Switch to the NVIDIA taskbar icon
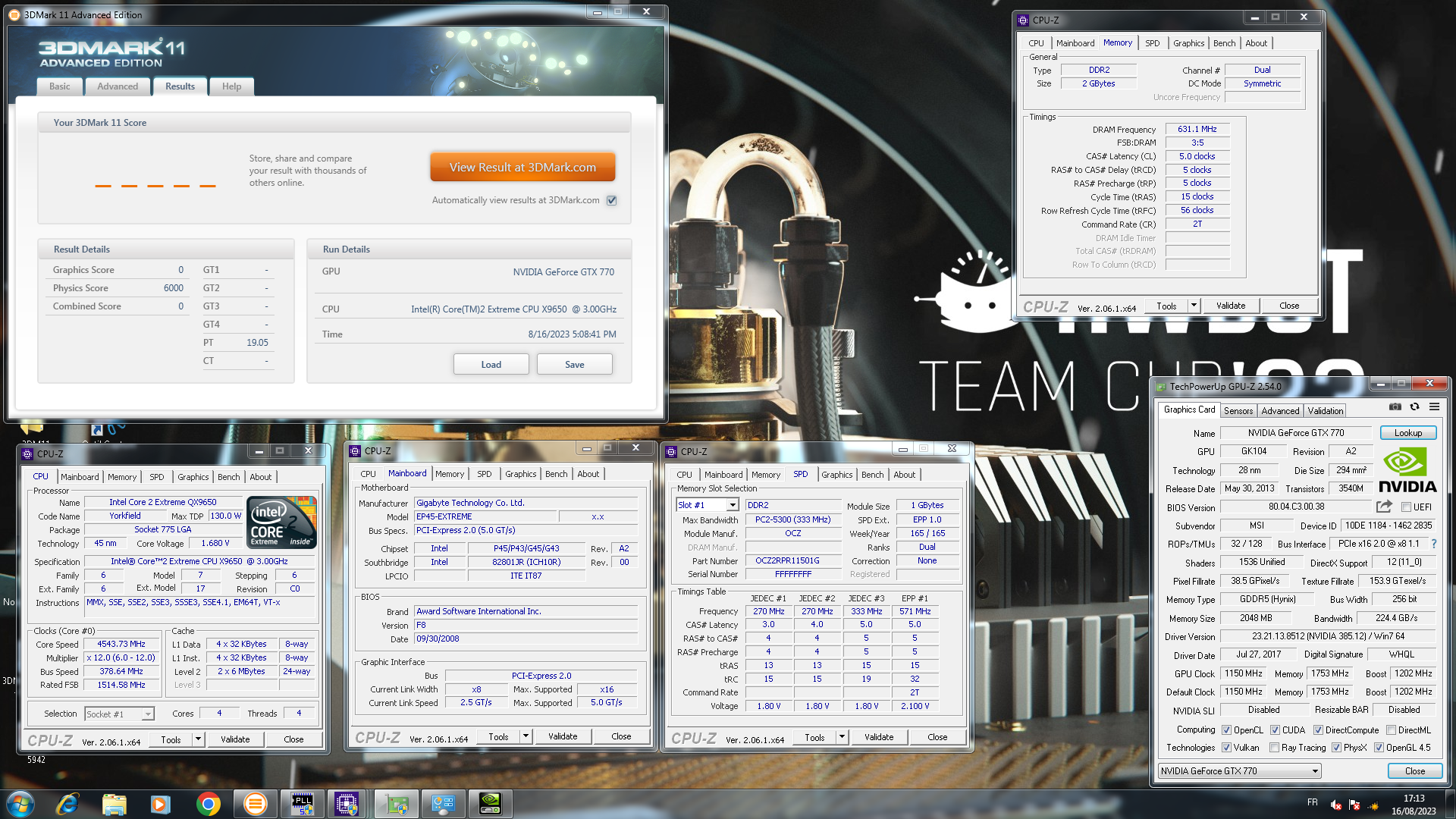Viewport: 1456px width, 819px height. tap(491, 804)
